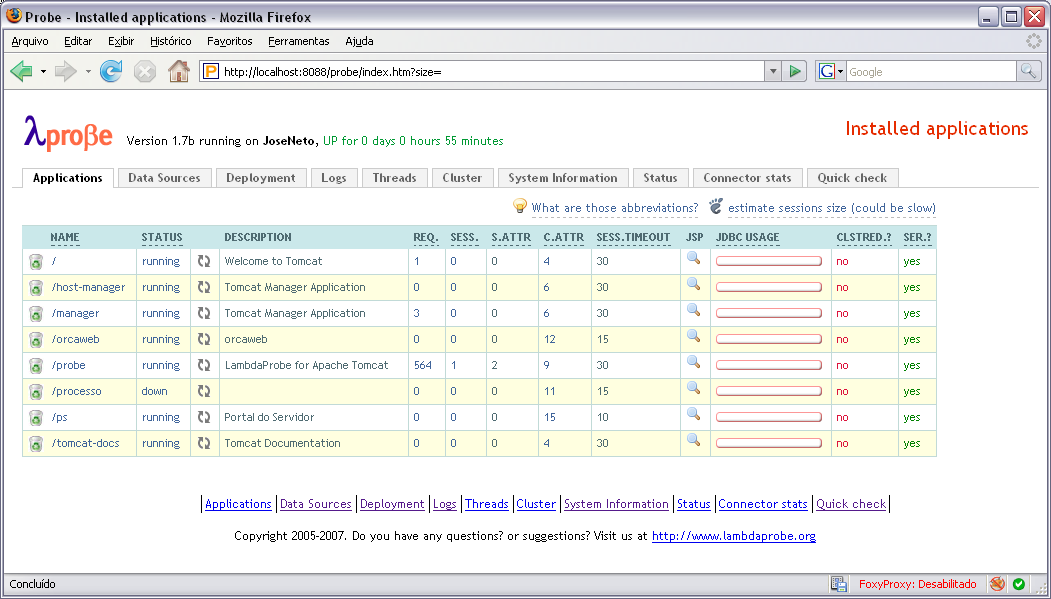The width and height of the screenshot is (1051, 599).
Task: Open the lambdaprobe.org website link
Action: click(733, 536)
